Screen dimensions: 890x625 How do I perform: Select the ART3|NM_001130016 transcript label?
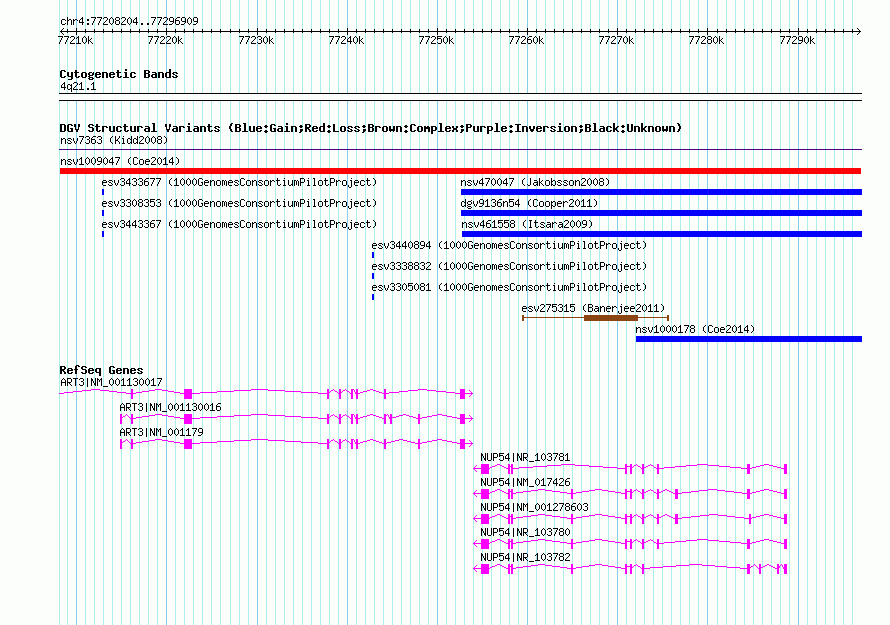pos(170,408)
